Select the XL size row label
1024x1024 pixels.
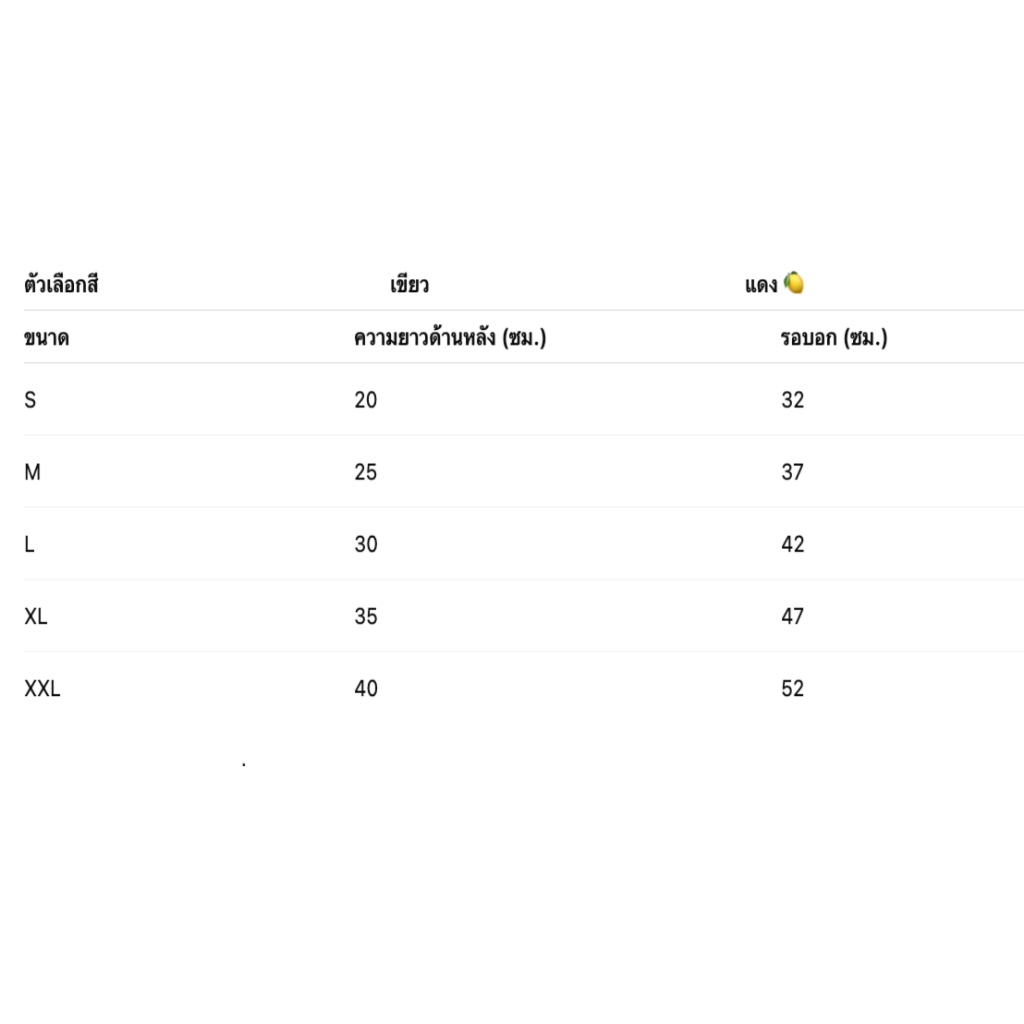[x=36, y=616]
